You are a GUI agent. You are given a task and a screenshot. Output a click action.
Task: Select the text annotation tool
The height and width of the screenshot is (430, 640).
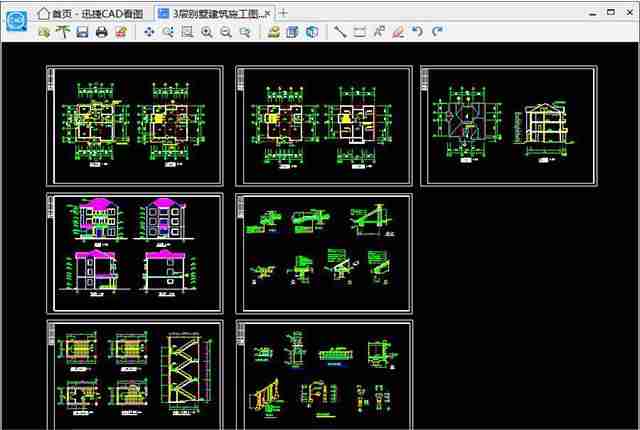(379, 31)
